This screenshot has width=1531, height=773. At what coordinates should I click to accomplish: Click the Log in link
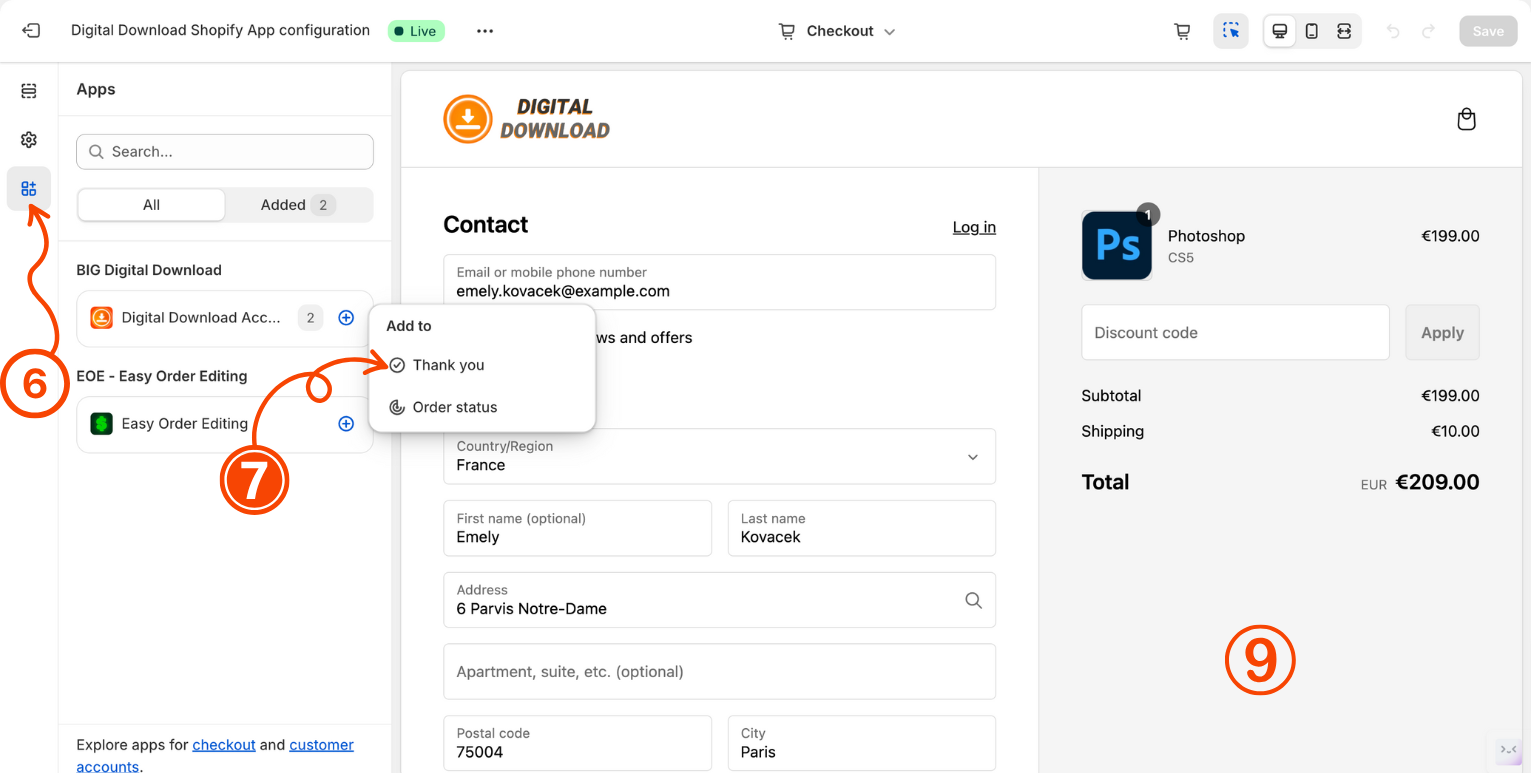(x=973, y=227)
